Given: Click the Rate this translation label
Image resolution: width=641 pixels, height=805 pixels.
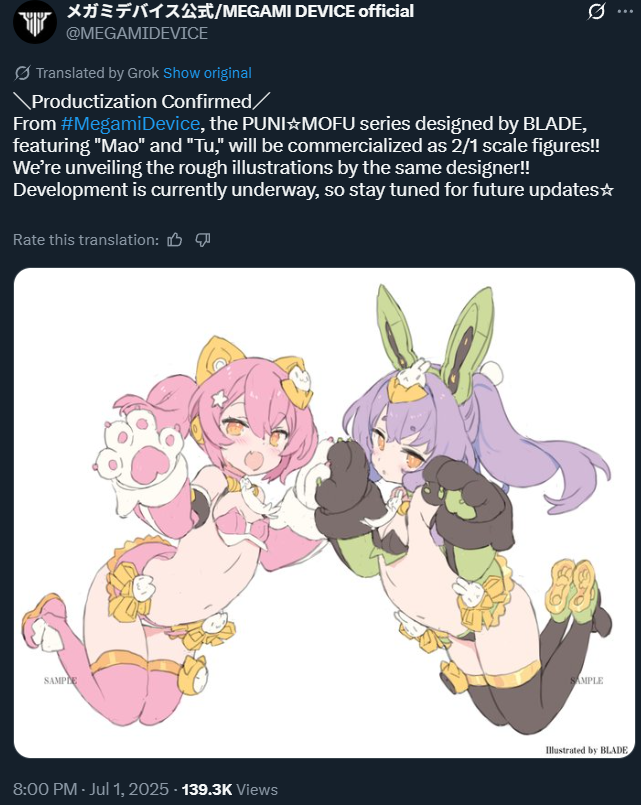Looking at the screenshot, I should tap(86, 240).
